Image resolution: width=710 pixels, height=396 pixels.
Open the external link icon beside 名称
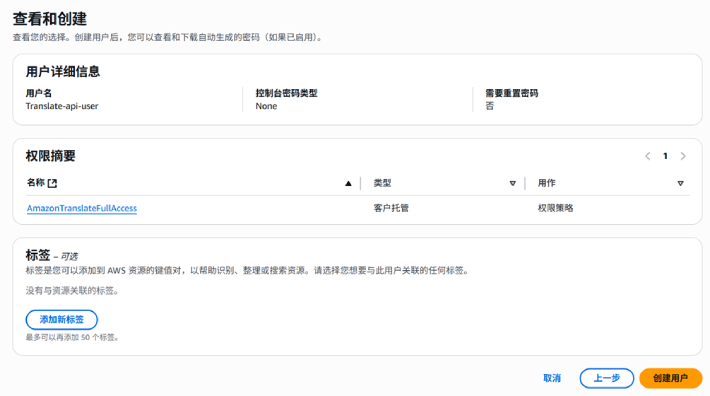53,183
